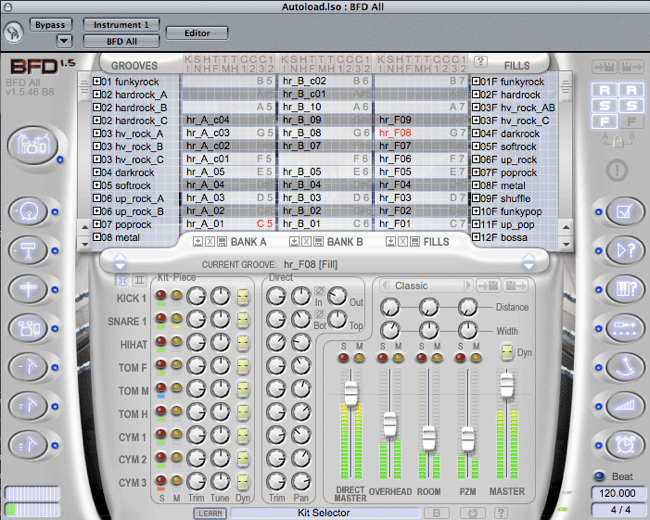Open the play help icon
This screenshot has width=650, height=520.
pos(625,250)
